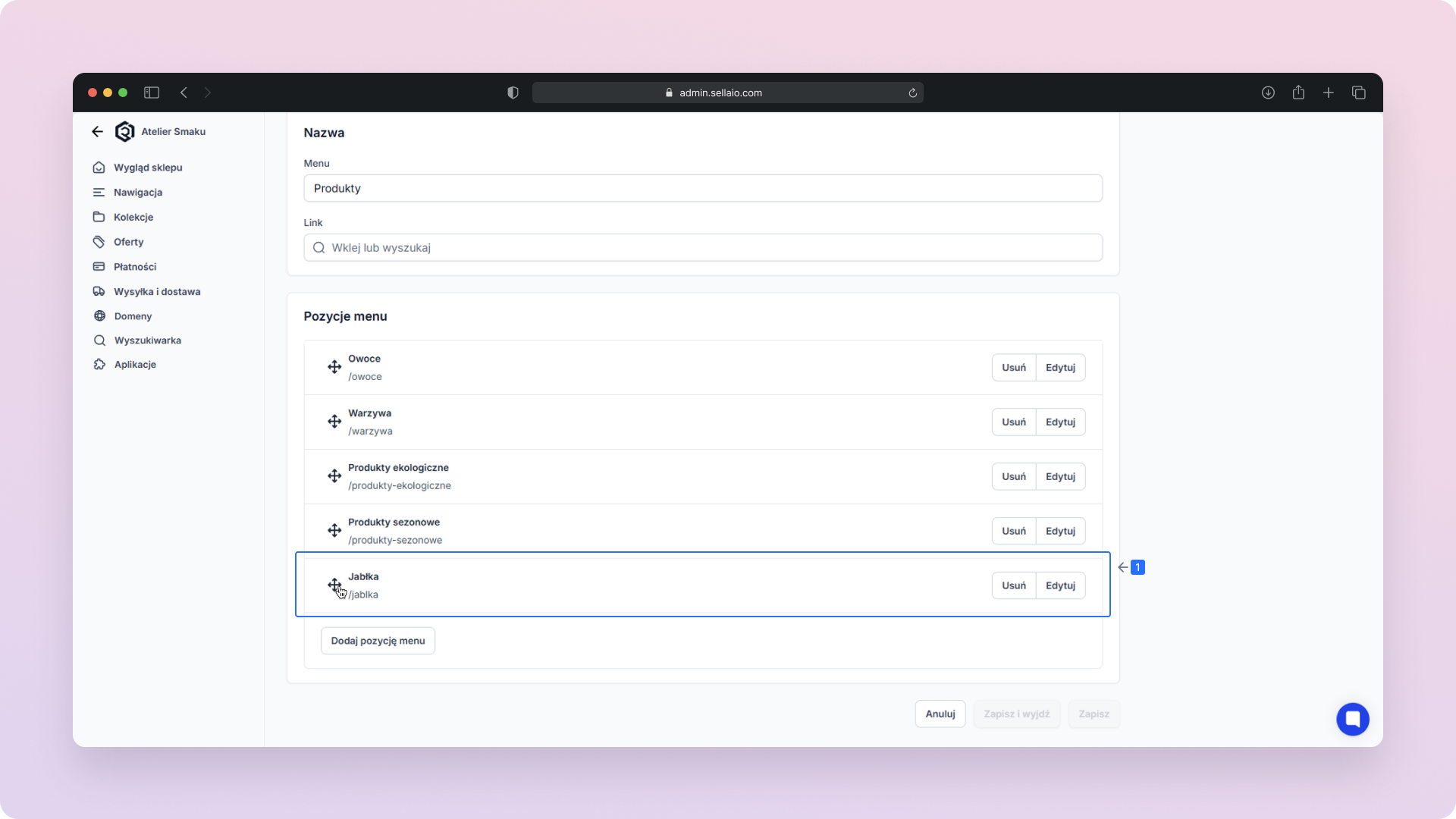
Task: Open the browser downloads icon
Action: (1268, 93)
